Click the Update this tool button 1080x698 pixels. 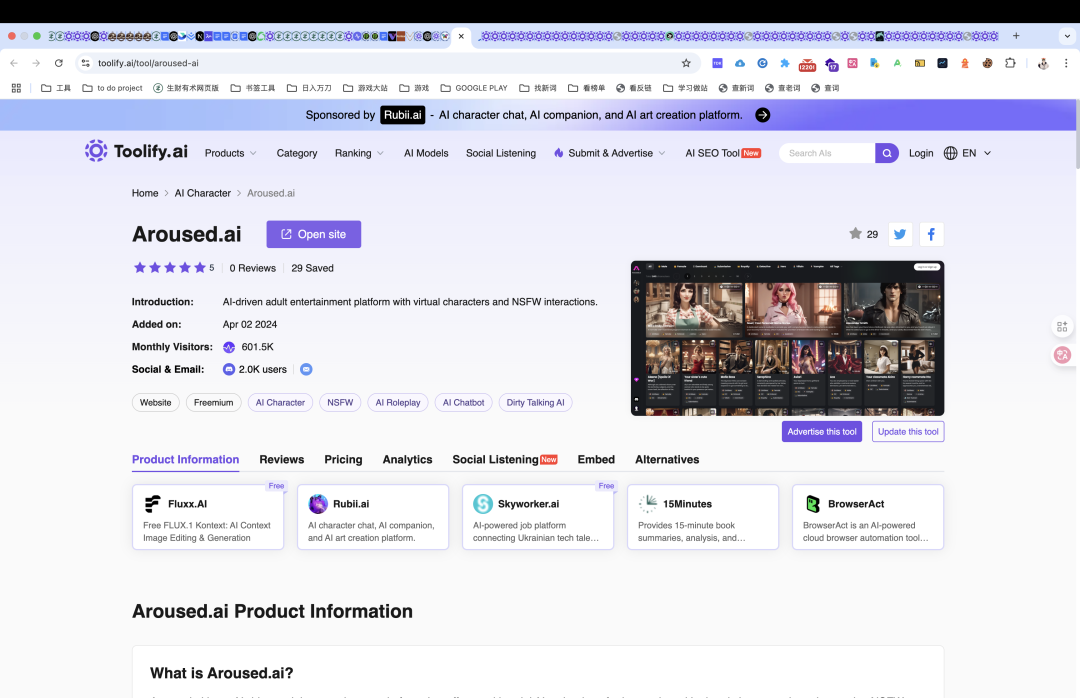pyautogui.click(x=908, y=431)
